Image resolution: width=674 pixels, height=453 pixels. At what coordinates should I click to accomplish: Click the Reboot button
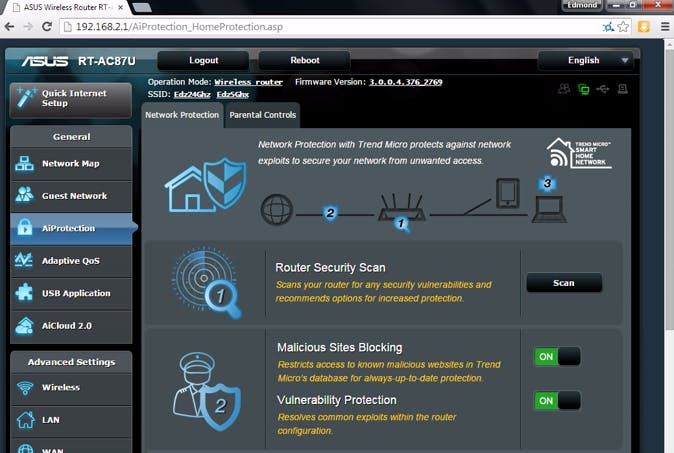pyautogui.click(x=305, y=61)
